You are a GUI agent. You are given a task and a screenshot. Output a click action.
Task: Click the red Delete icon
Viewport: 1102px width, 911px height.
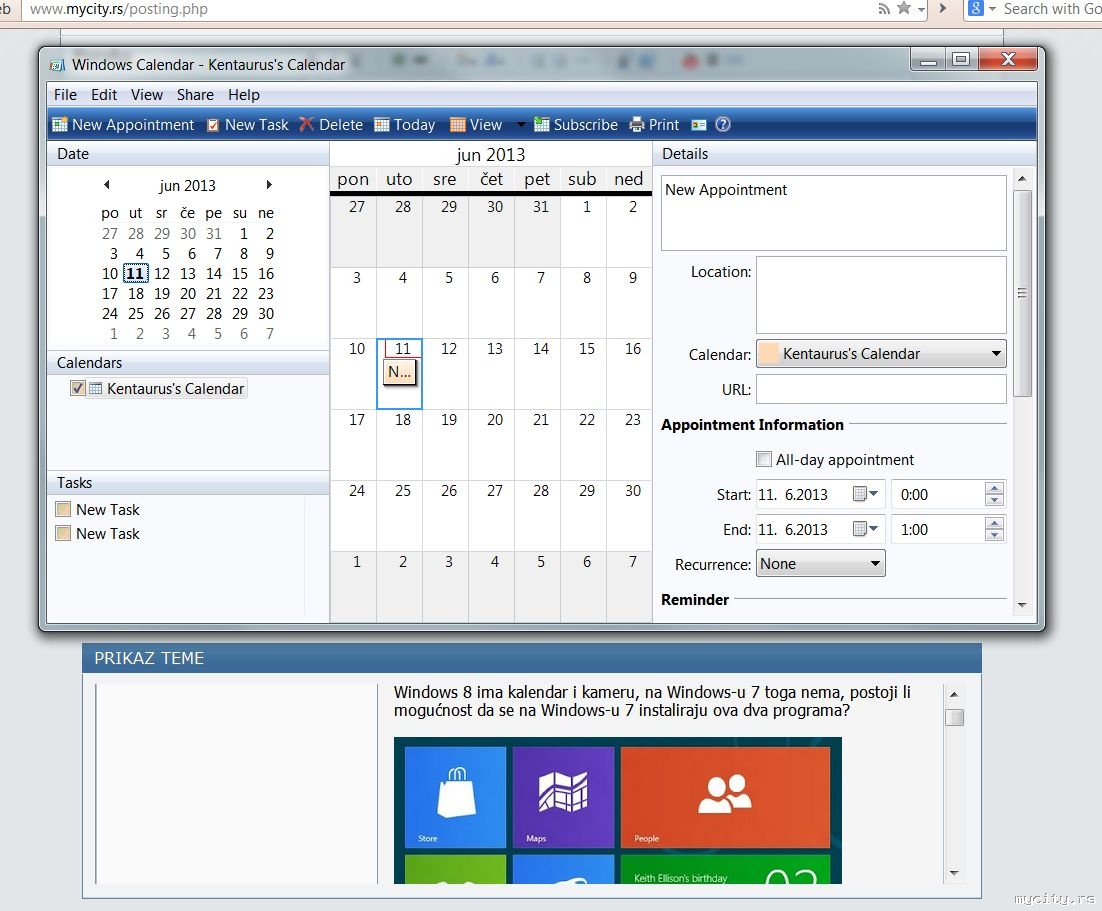306,124
